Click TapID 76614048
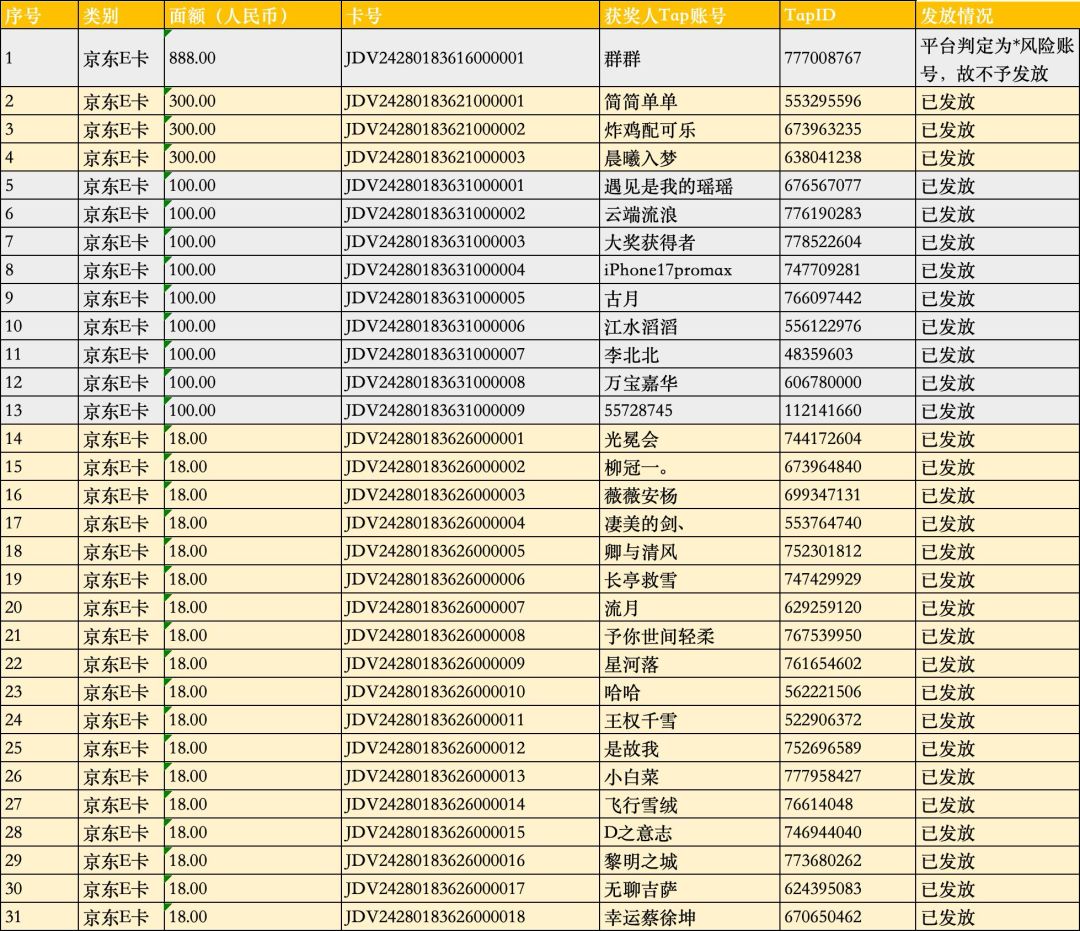This screenshot has width=1080, height=931. (x=818, y=804)
